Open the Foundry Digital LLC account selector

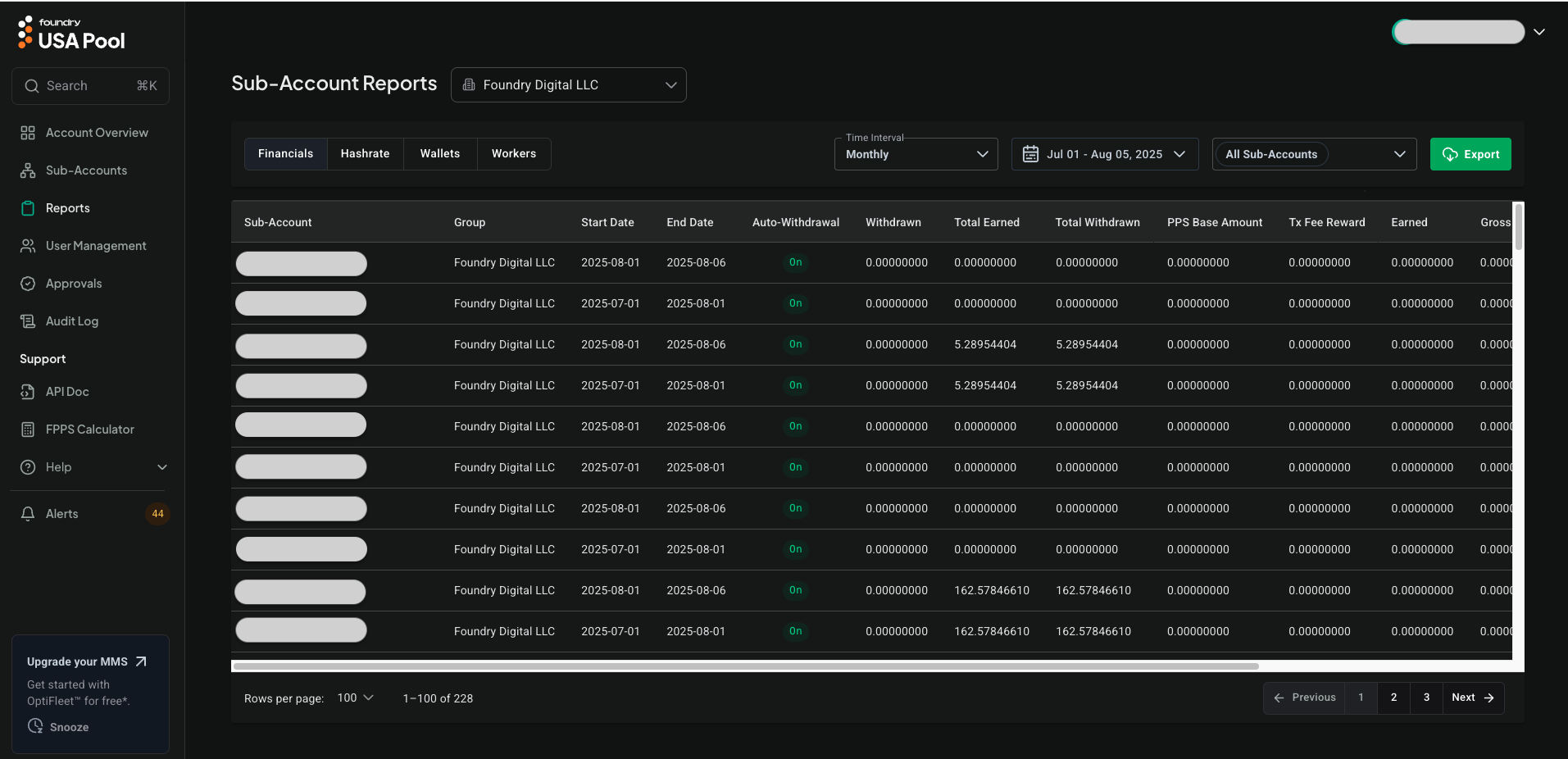coord(568,85)
